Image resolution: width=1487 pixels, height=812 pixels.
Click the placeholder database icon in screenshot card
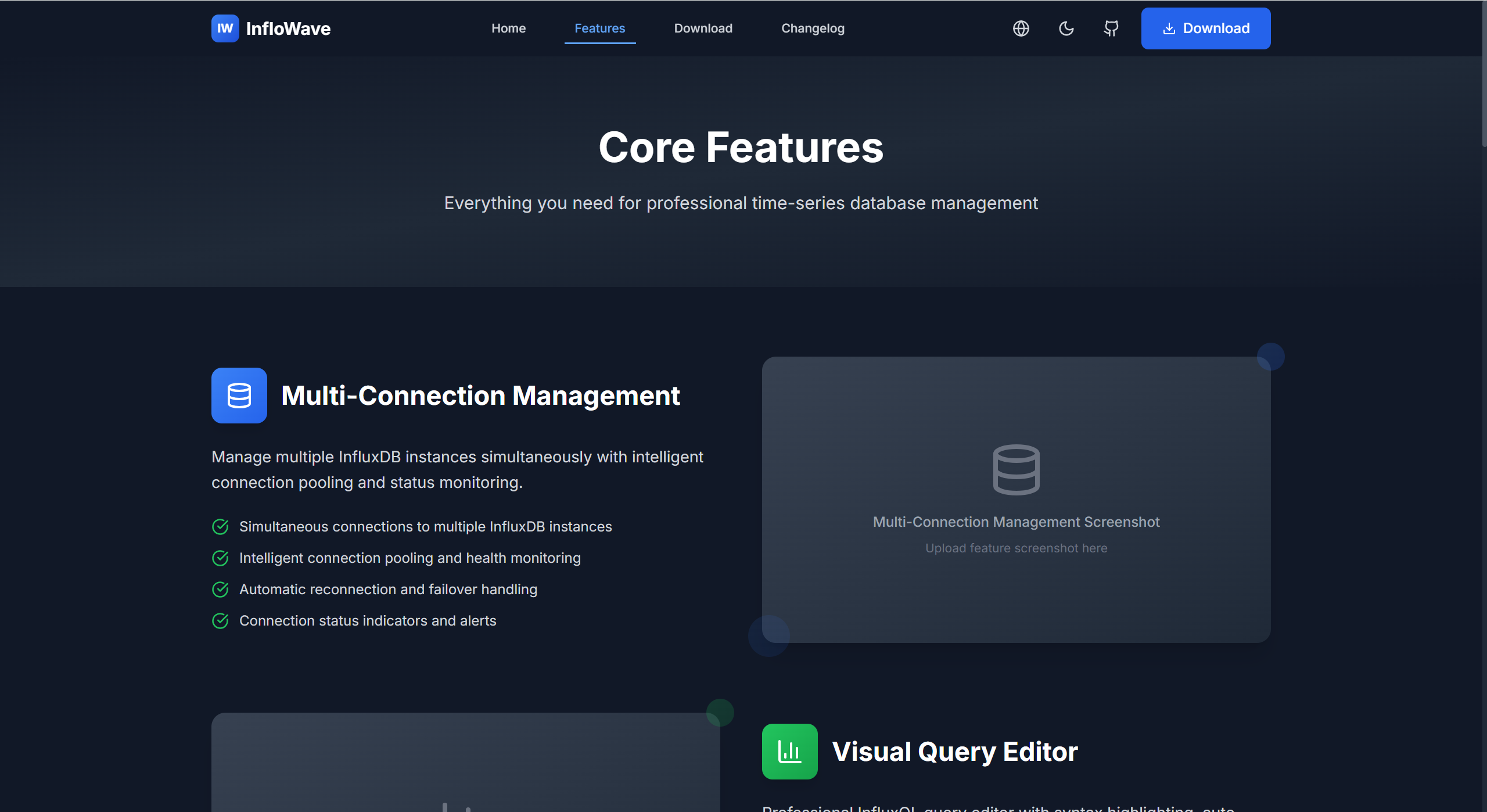coord(1016,469)
